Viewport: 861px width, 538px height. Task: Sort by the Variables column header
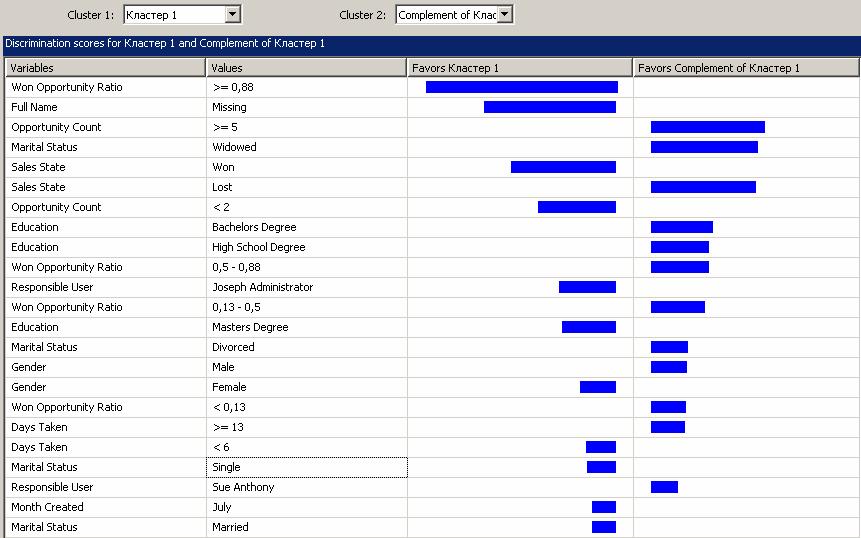click(x=105, y=68)
